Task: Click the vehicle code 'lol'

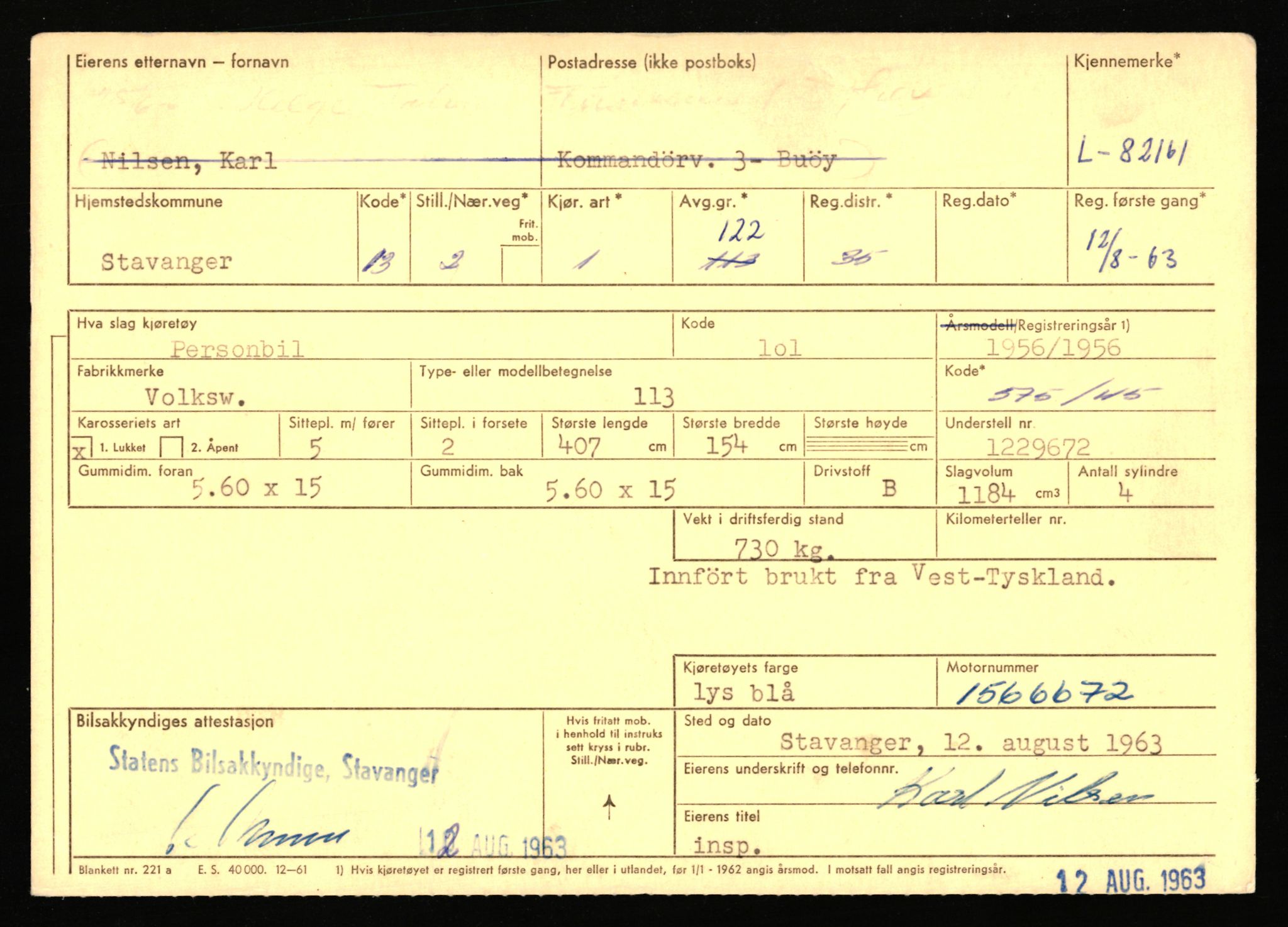Action: (x=779, y=348)
